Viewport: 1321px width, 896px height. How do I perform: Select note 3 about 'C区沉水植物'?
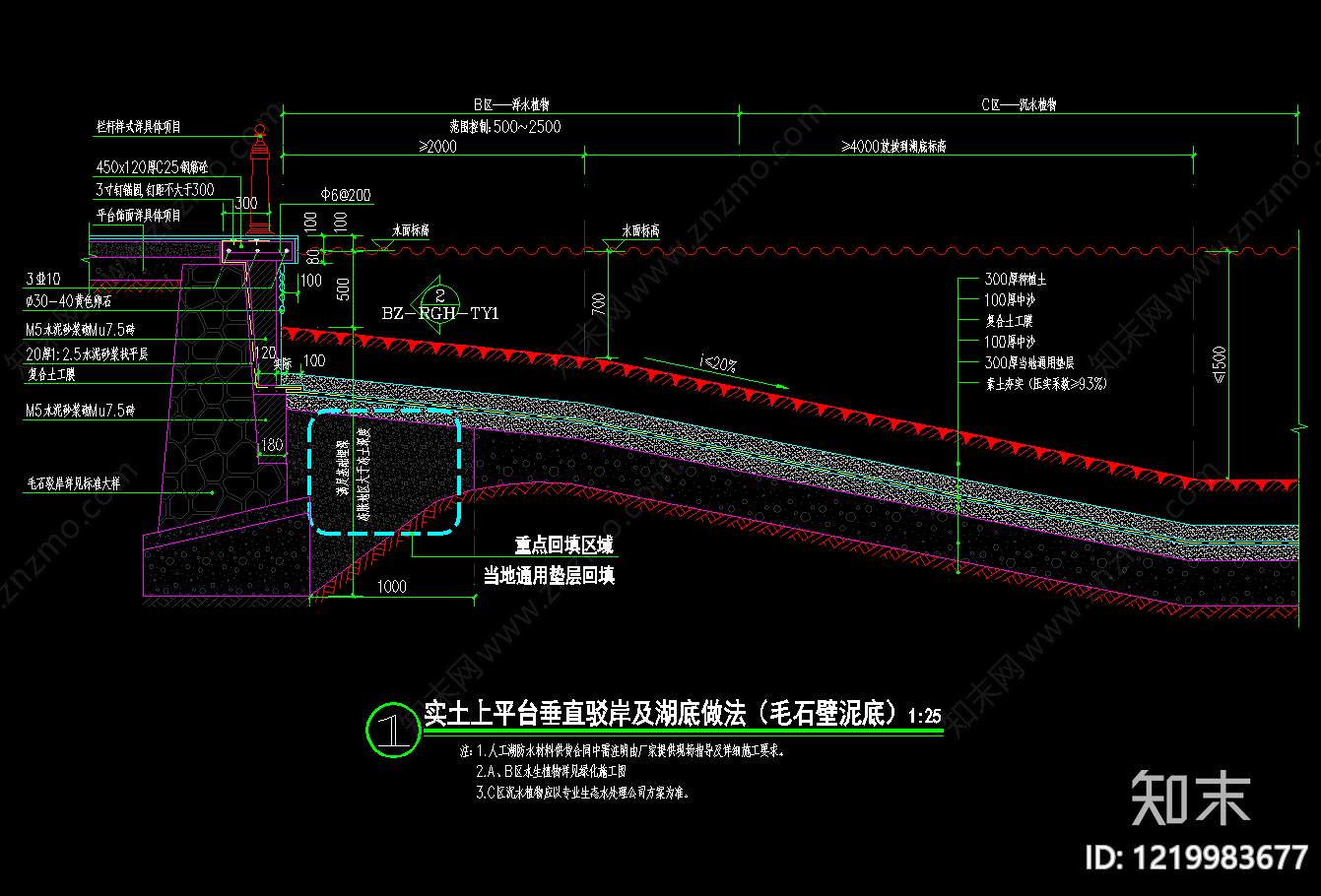point(583,792)
